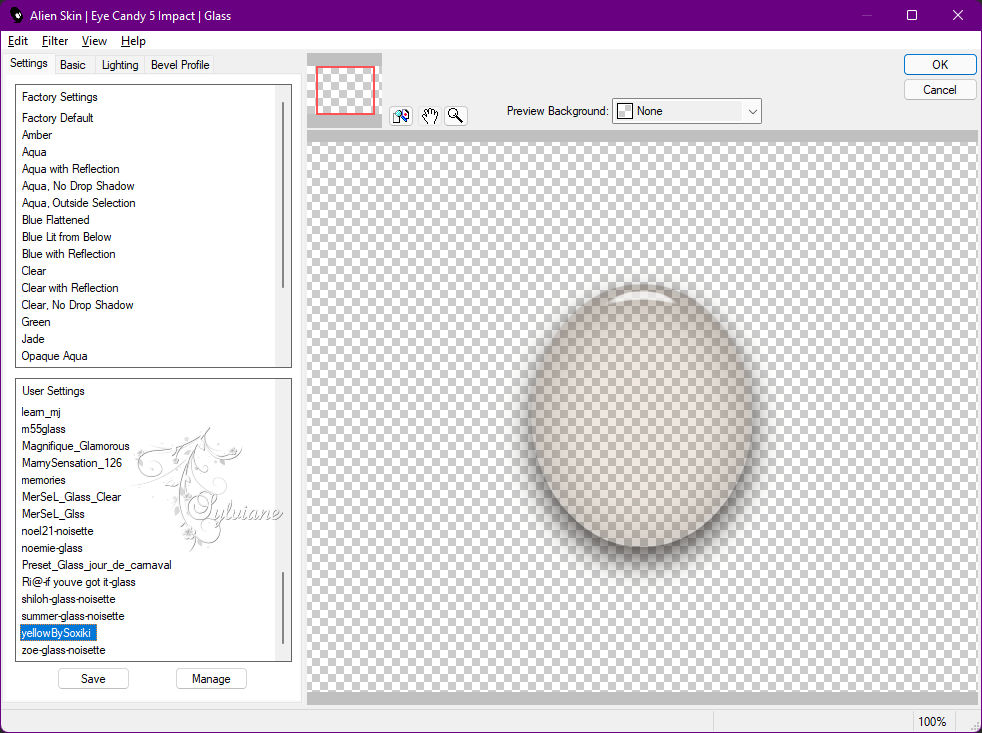Click the navigator preview thumbnail
This screenshot has height=733, width=982.
pos(345,91)
